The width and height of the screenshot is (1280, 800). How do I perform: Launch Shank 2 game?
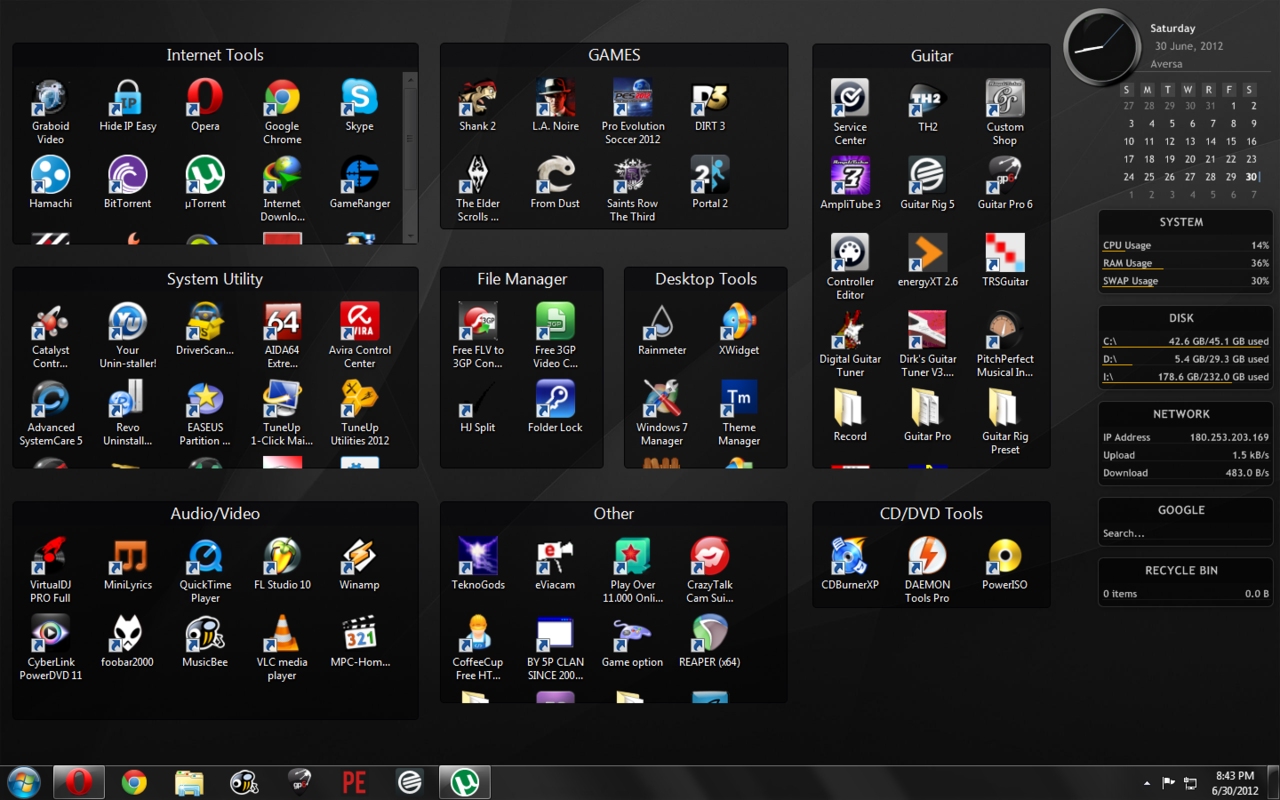pyautogui.click(x=477, y=106)
